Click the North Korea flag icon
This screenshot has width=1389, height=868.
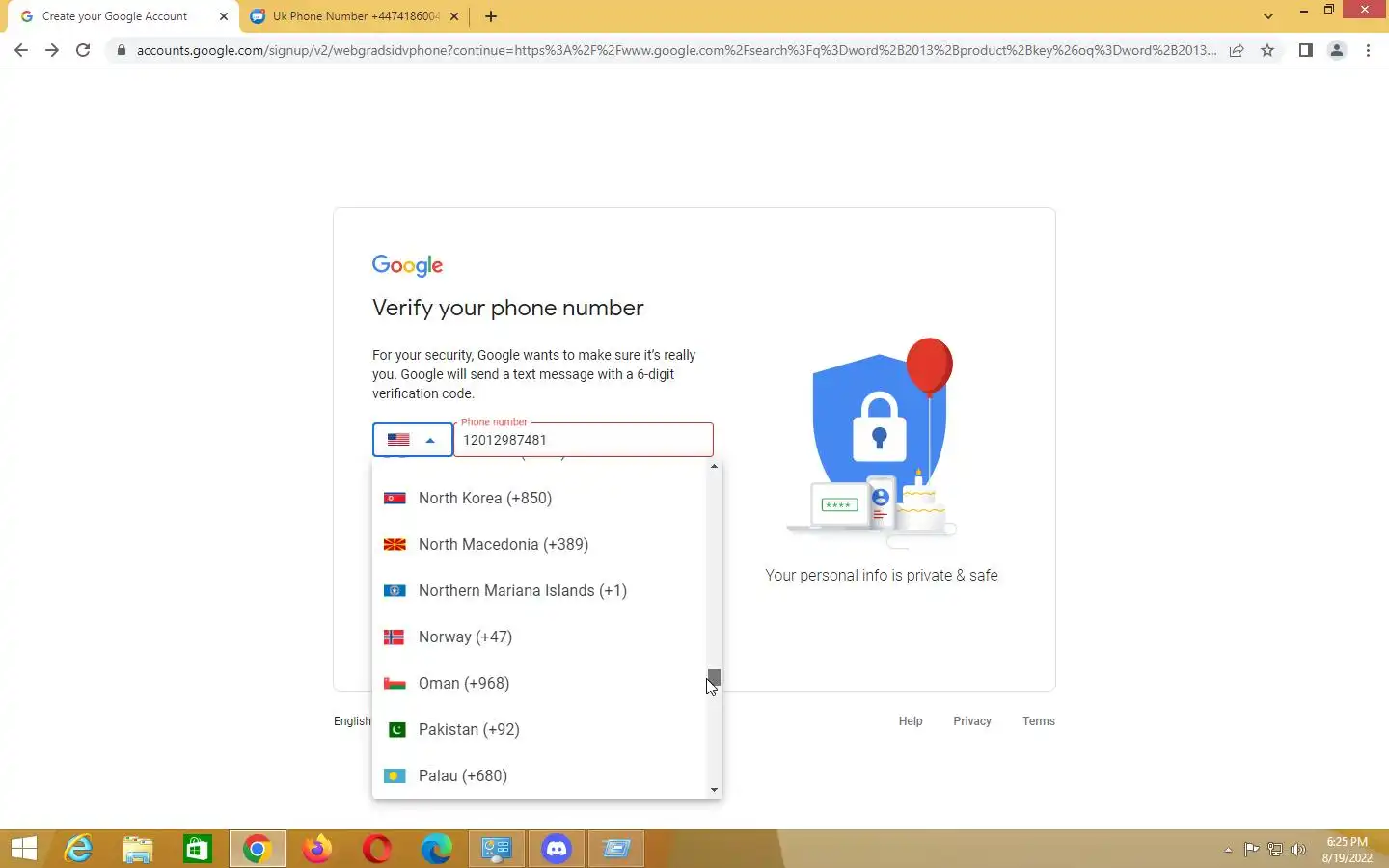[x=395, y=499]
